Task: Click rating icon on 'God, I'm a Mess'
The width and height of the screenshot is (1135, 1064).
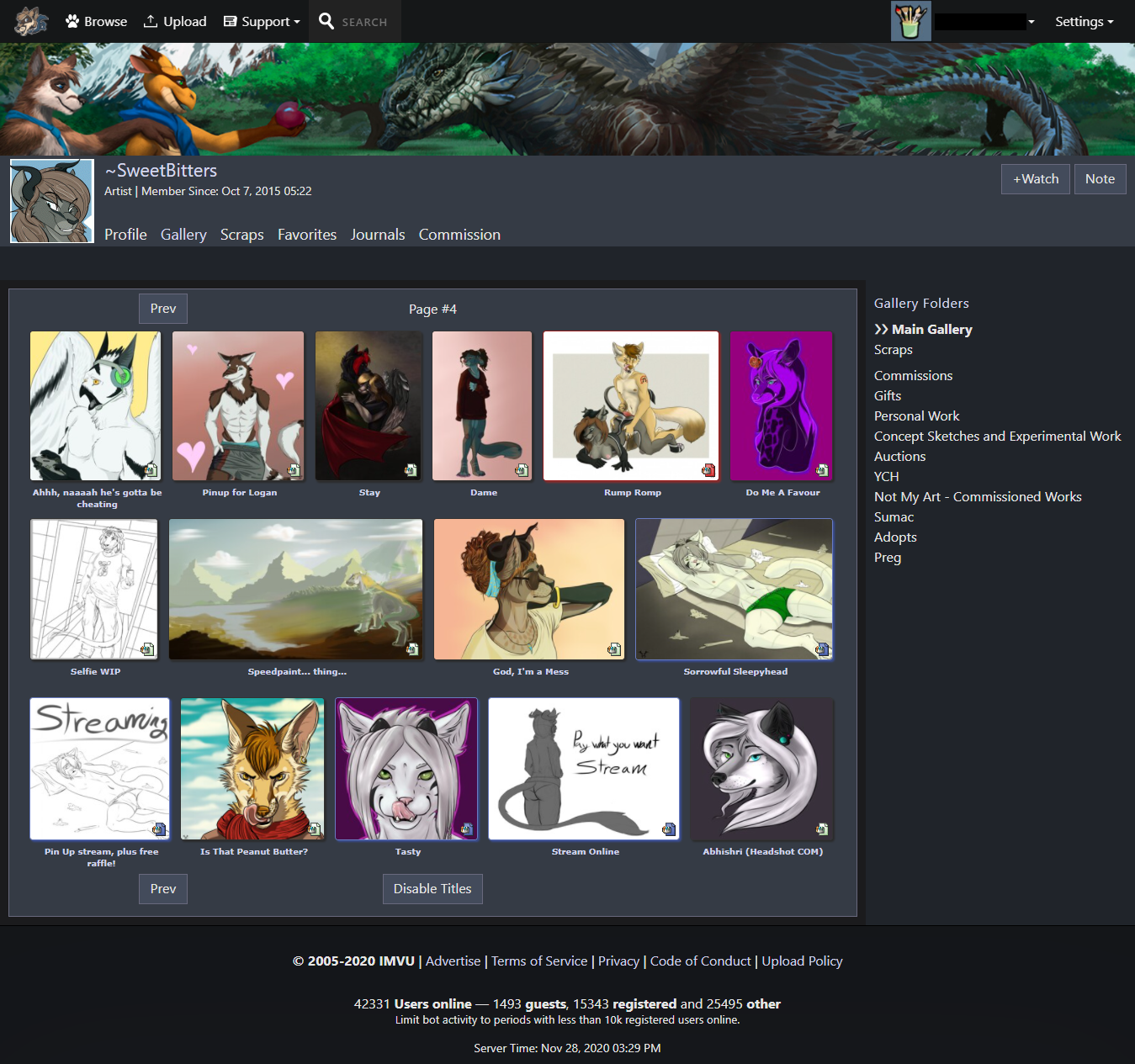Action: pos(614,649)
